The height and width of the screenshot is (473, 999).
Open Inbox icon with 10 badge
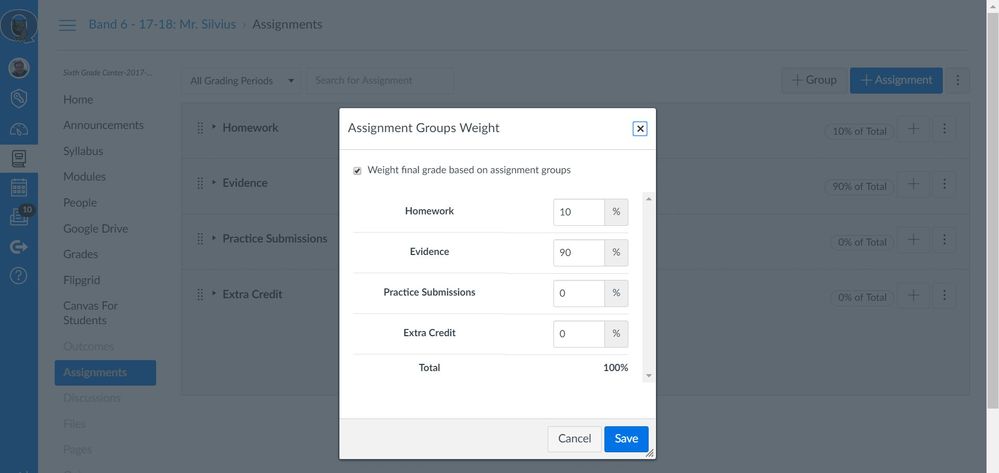pyautogui.click(x=19, y=216)
